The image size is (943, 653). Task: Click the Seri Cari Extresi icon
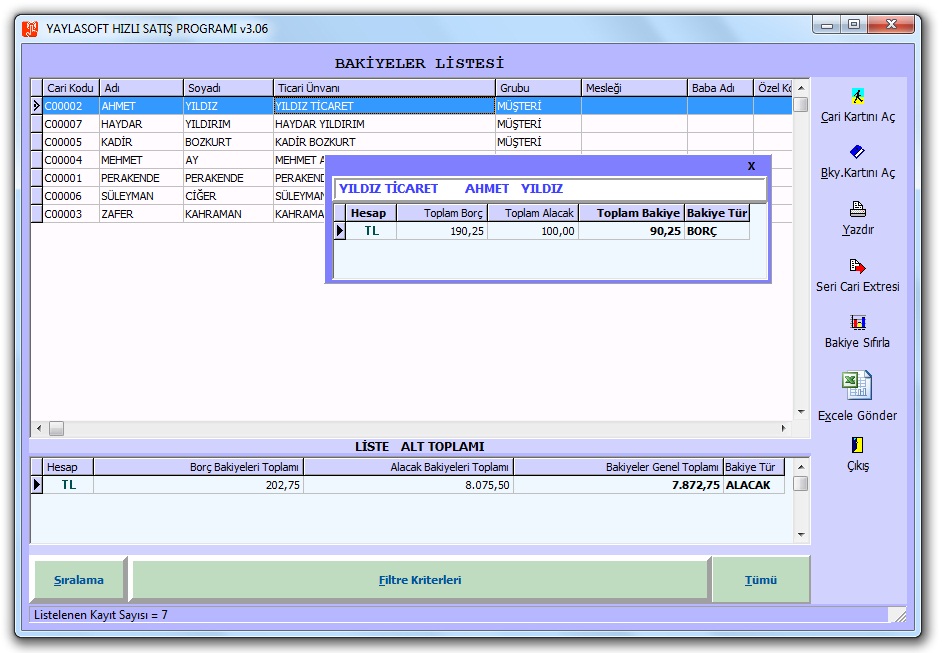pyautogui.click(x=858, y=266)
